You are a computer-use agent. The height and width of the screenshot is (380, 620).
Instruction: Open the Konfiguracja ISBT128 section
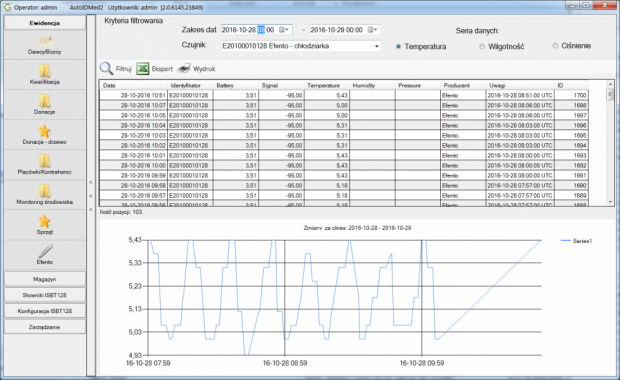[45, 311]
